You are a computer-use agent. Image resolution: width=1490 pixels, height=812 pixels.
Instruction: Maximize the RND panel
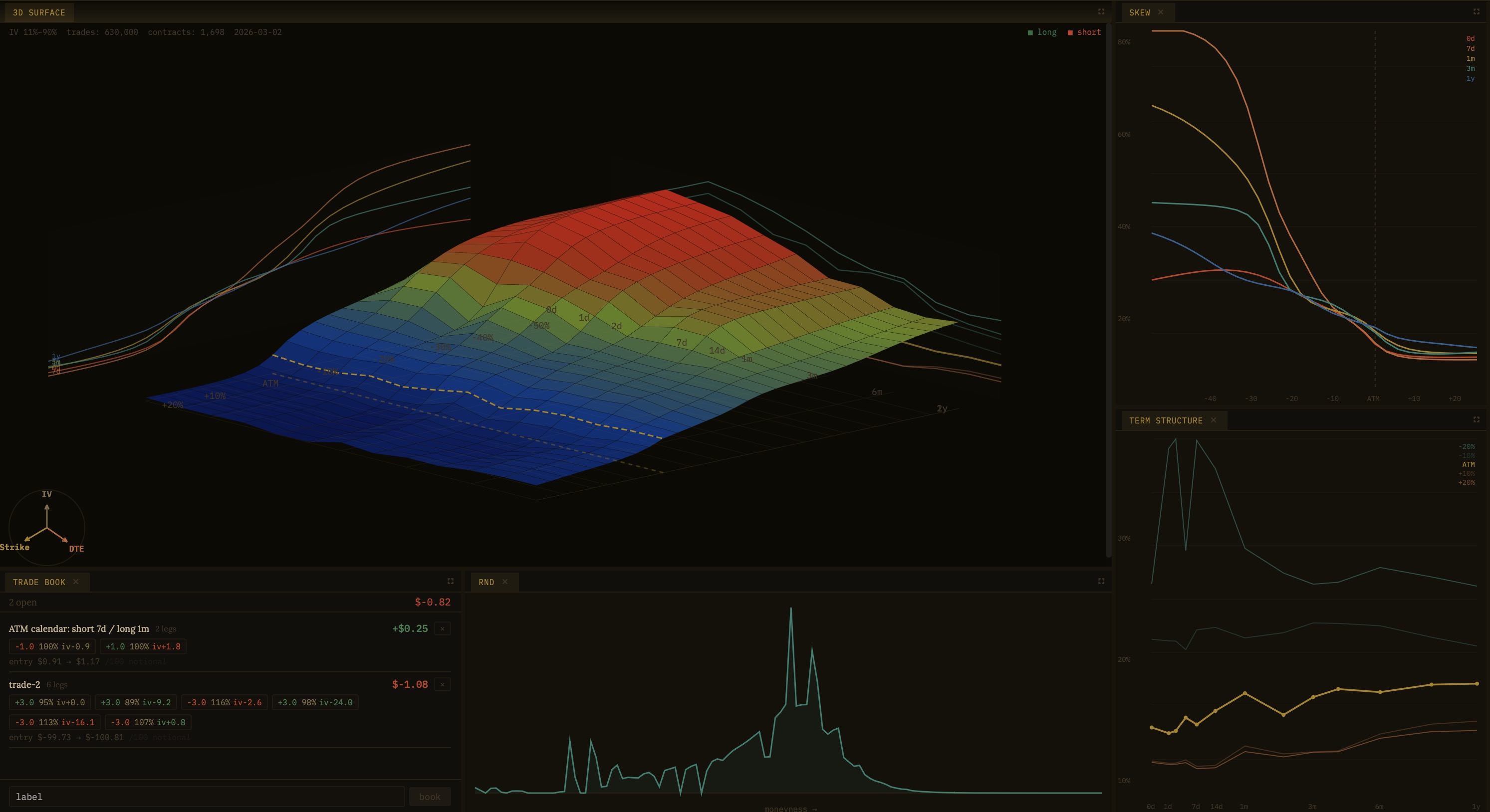(1101, 581)
